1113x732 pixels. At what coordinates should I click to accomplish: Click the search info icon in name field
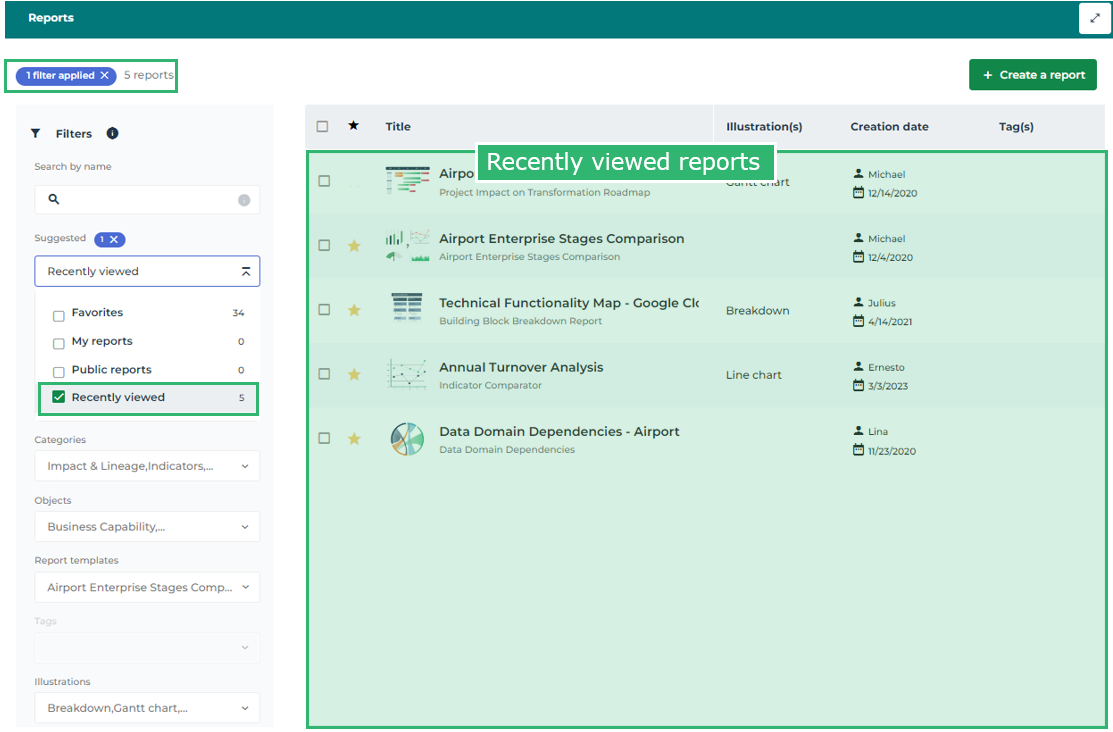point(244,200)
